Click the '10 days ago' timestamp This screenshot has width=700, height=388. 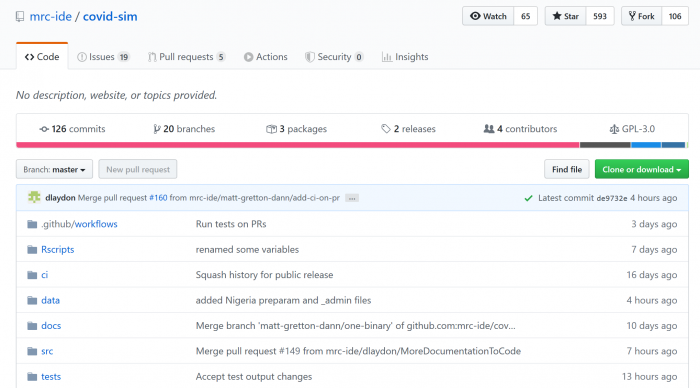[x=652, y=326]
